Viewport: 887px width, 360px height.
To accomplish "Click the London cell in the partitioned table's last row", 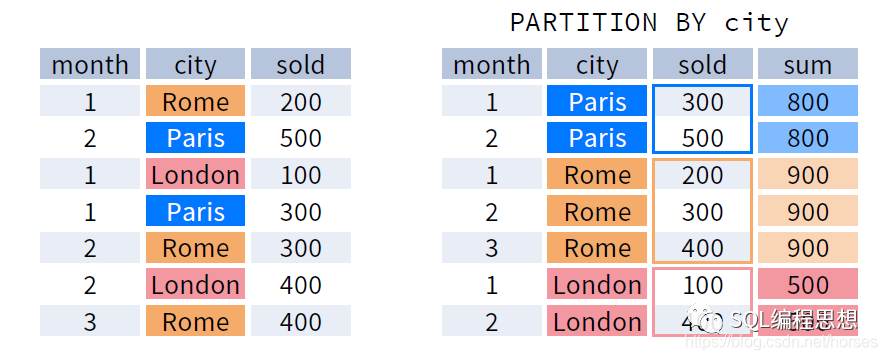I will click(x=597, y=320).
